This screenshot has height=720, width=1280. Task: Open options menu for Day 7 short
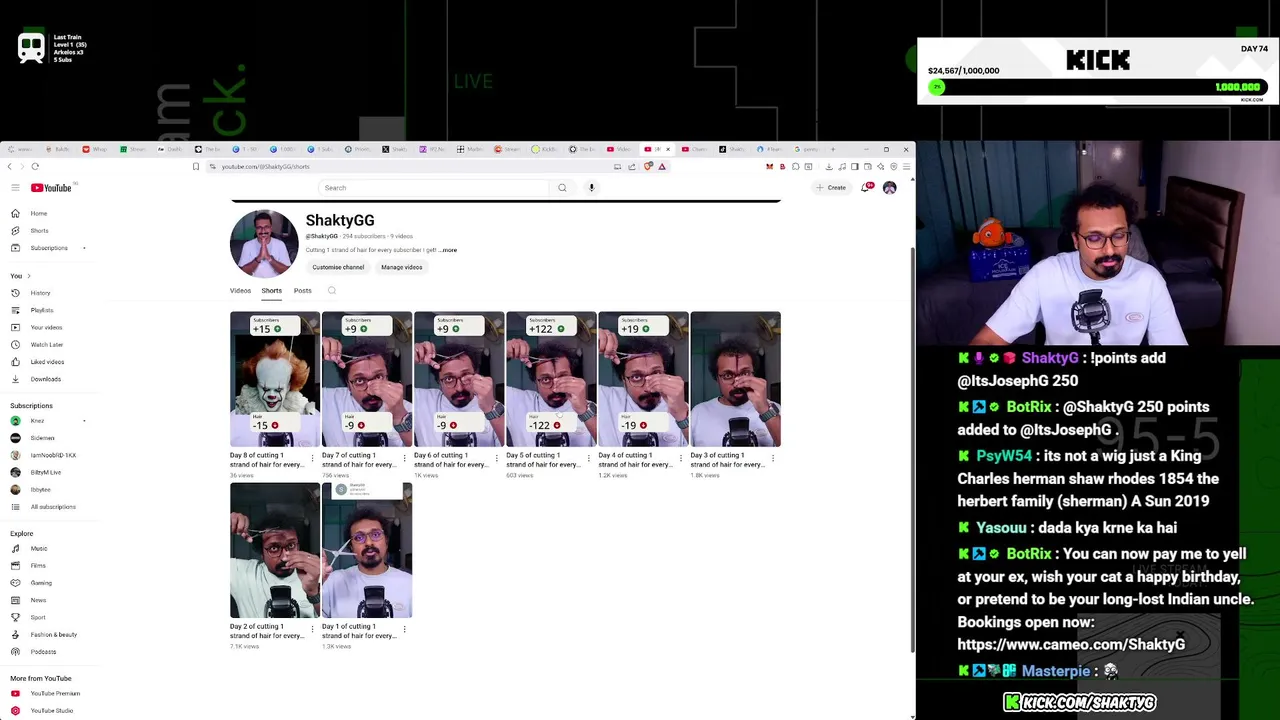click(x=404, y=459)
